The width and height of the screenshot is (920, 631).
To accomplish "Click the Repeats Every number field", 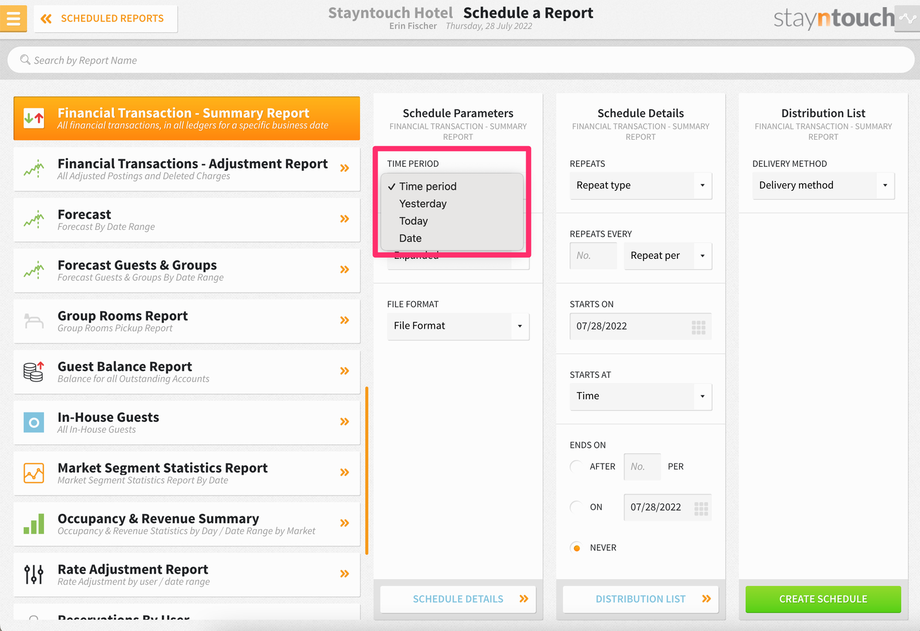I will click(593, 256).
